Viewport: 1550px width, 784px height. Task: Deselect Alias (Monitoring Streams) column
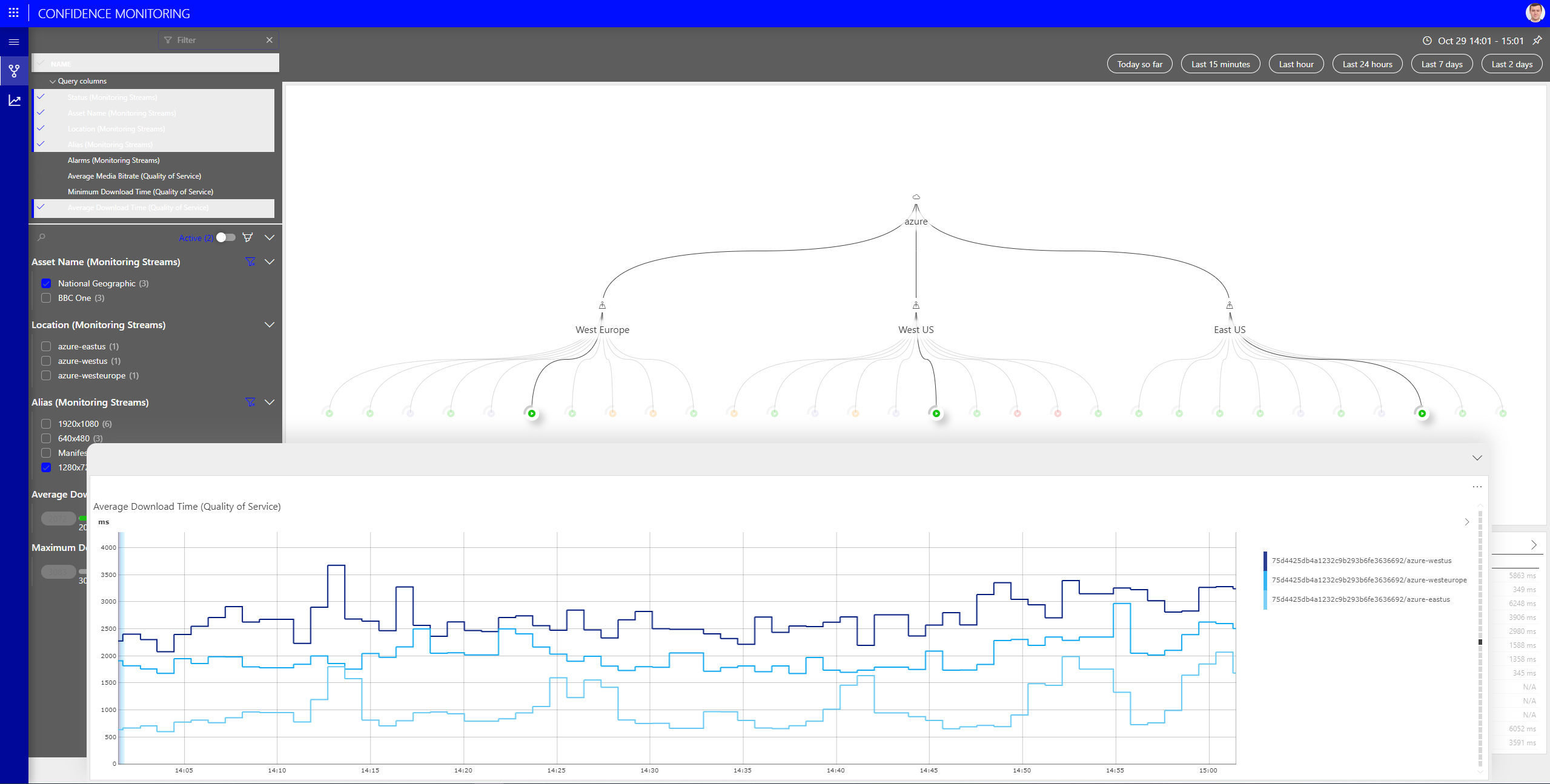pos(153,144)
